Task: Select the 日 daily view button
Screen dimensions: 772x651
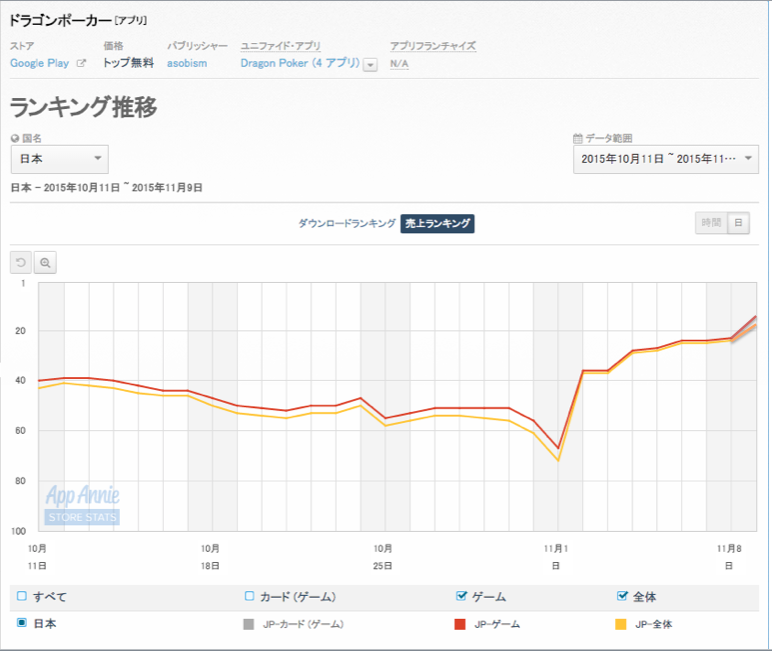Action: click(739, 223)
